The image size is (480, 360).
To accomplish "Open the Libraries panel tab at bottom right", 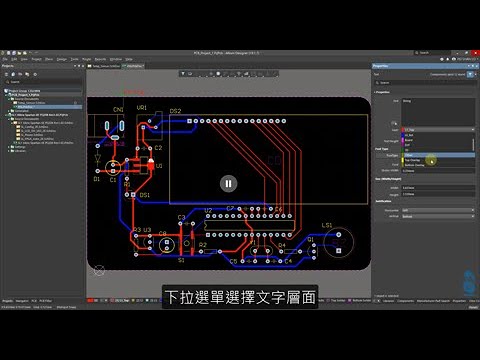I will pyautogui.click(x=388, y=301).
